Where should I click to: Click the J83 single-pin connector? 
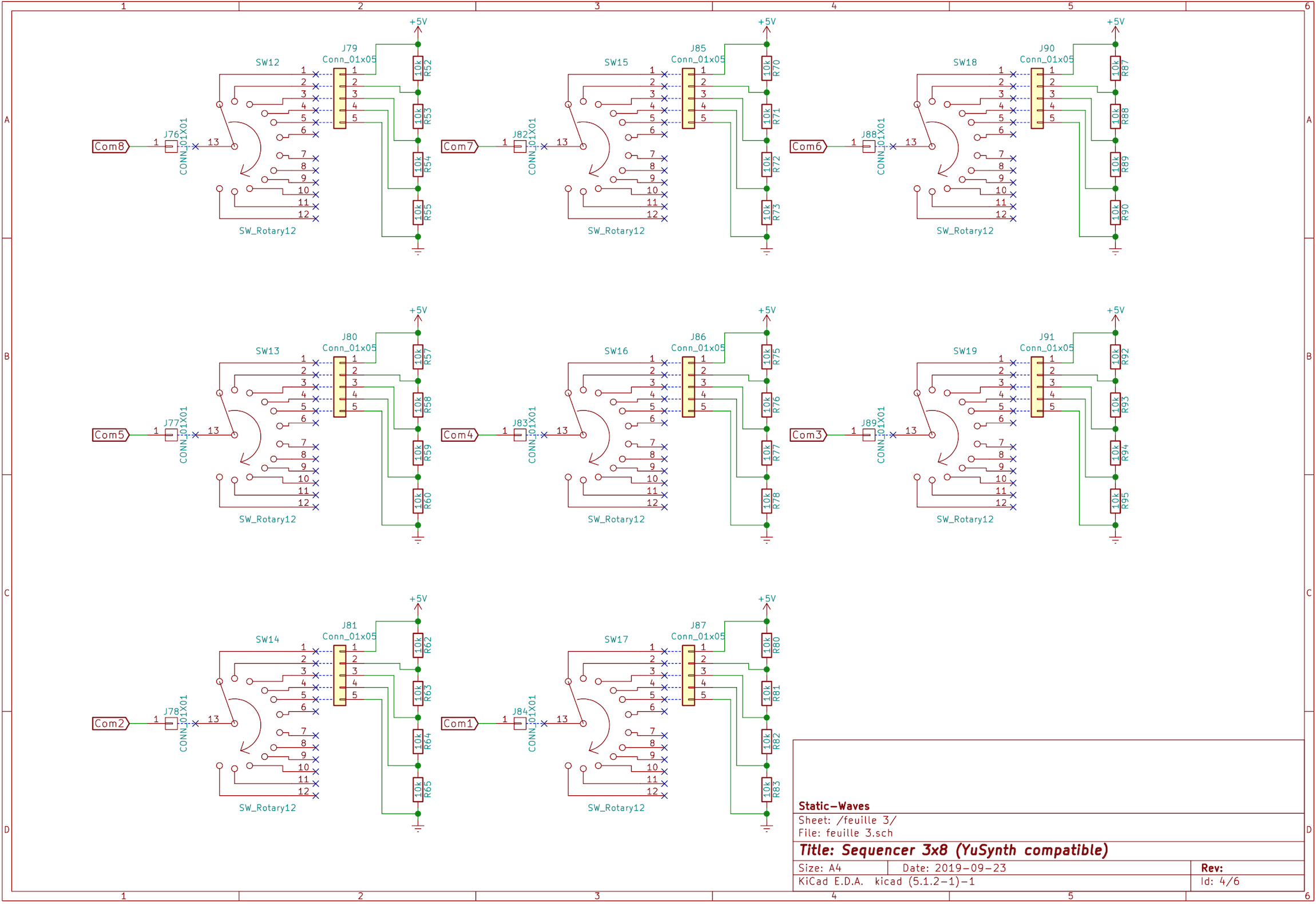pyautogui.click(x=520, y=435)
